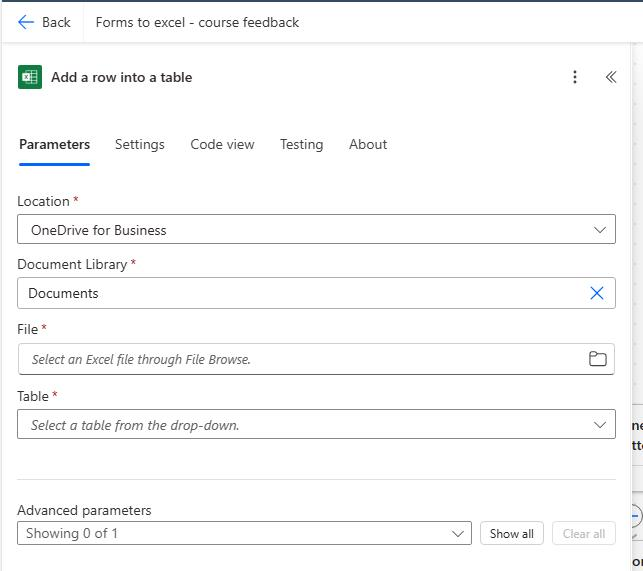Click the Clear all button
Image resolution: width=643 pixels, height=571 pixels.
(x=584, y=534)
